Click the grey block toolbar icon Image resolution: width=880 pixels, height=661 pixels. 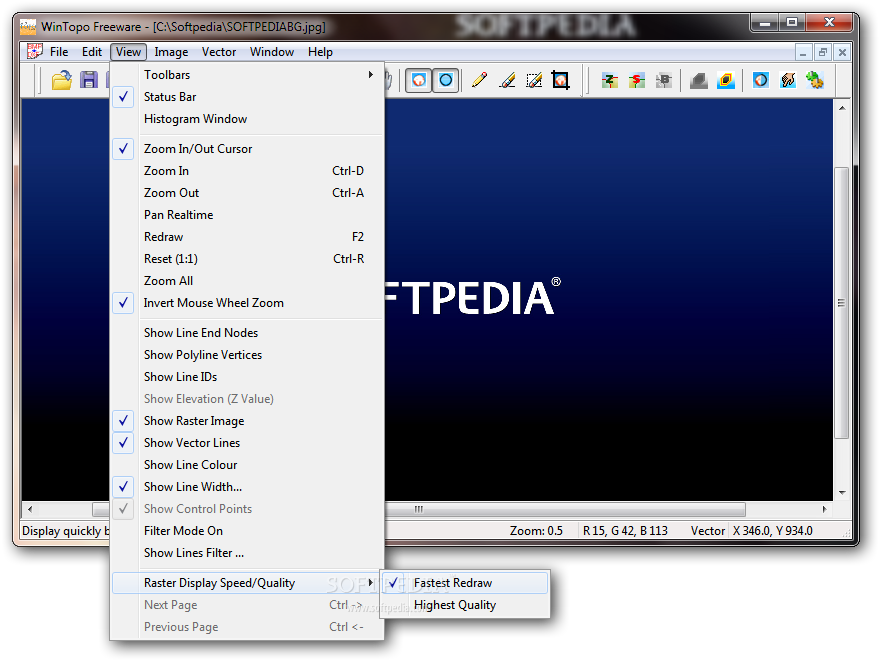699,80
